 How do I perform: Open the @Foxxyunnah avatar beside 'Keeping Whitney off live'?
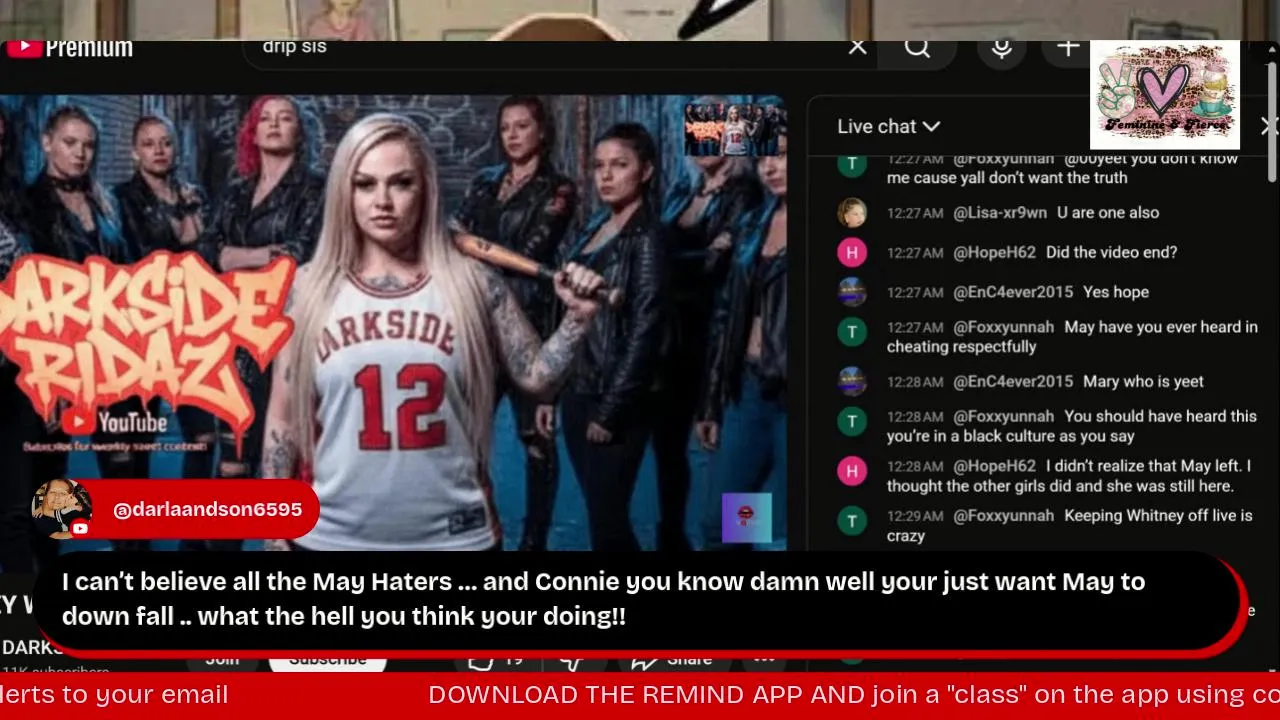point(852,520)
